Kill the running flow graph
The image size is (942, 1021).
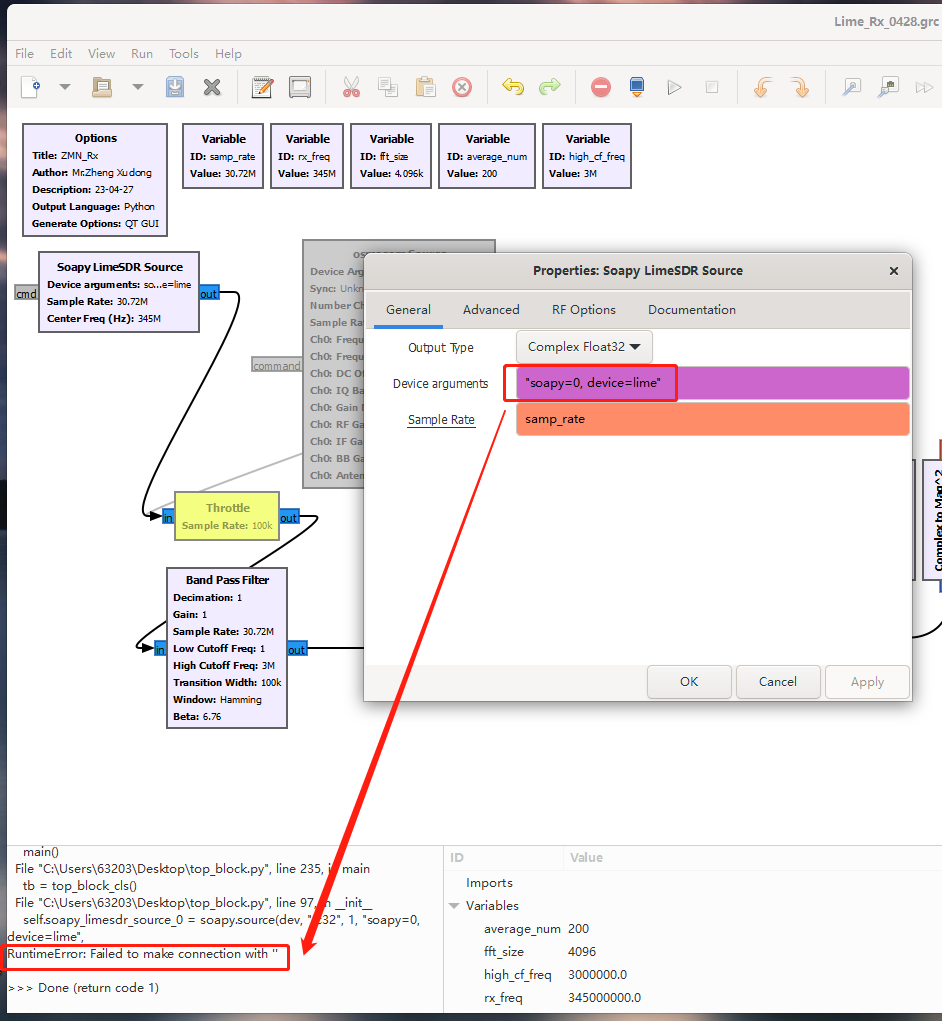pos(712,87)
